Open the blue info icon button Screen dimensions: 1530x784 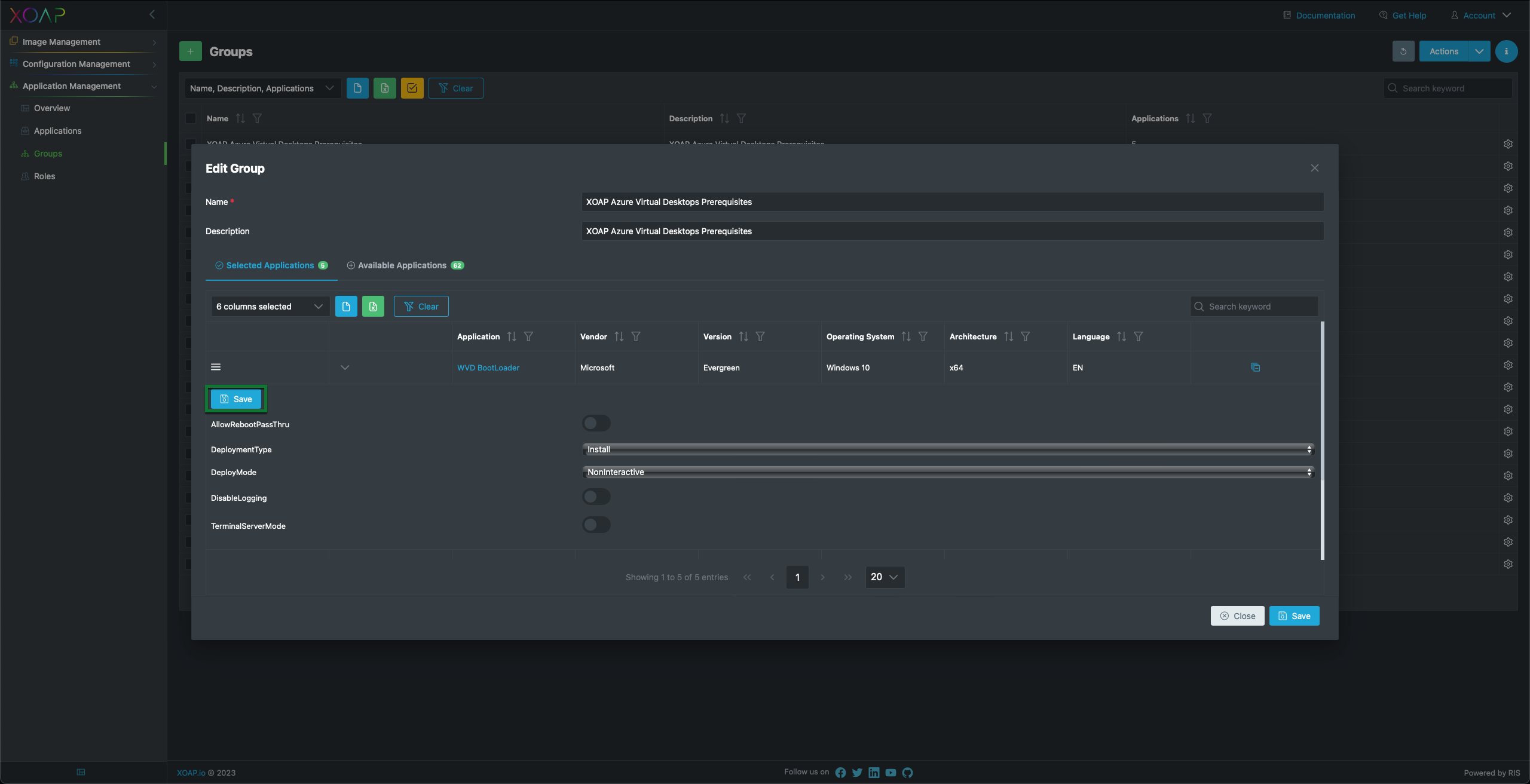[x=1506, y=51]
